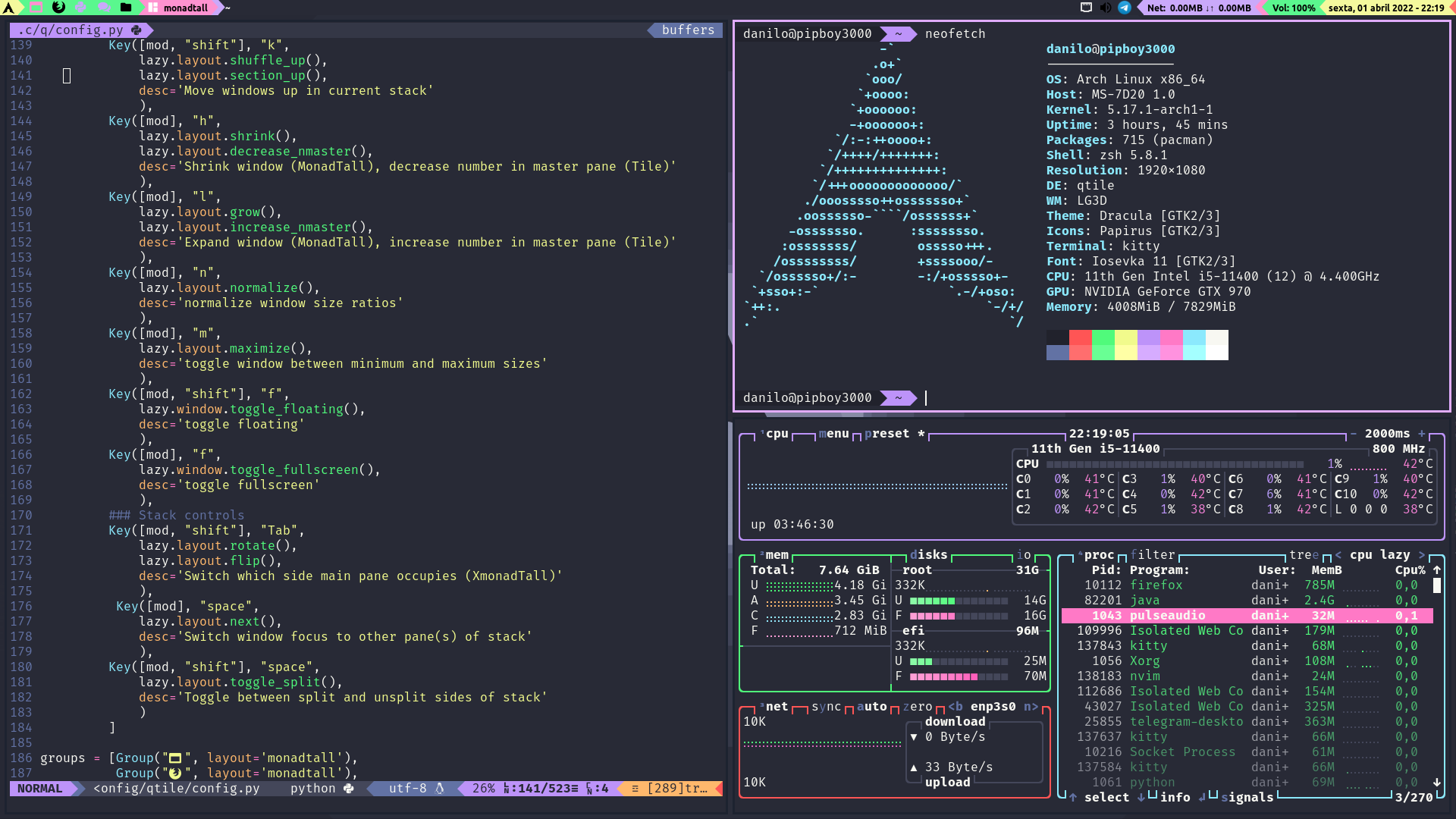Toggle auto scaling in btop net panel
This screenshot has width=1456, height=819.
tap(871, 706)
